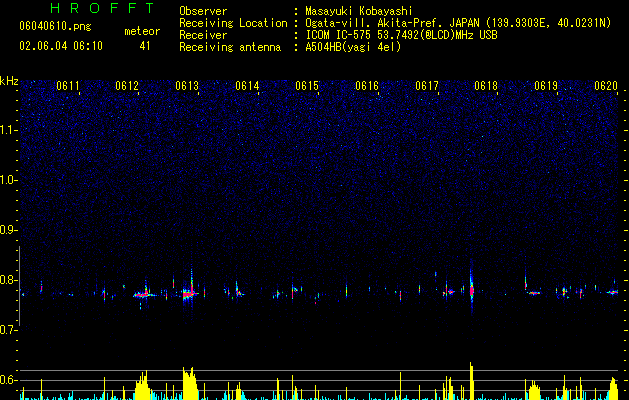Click the 0613 time marker

pyautogui.click(x=187, y=86)
